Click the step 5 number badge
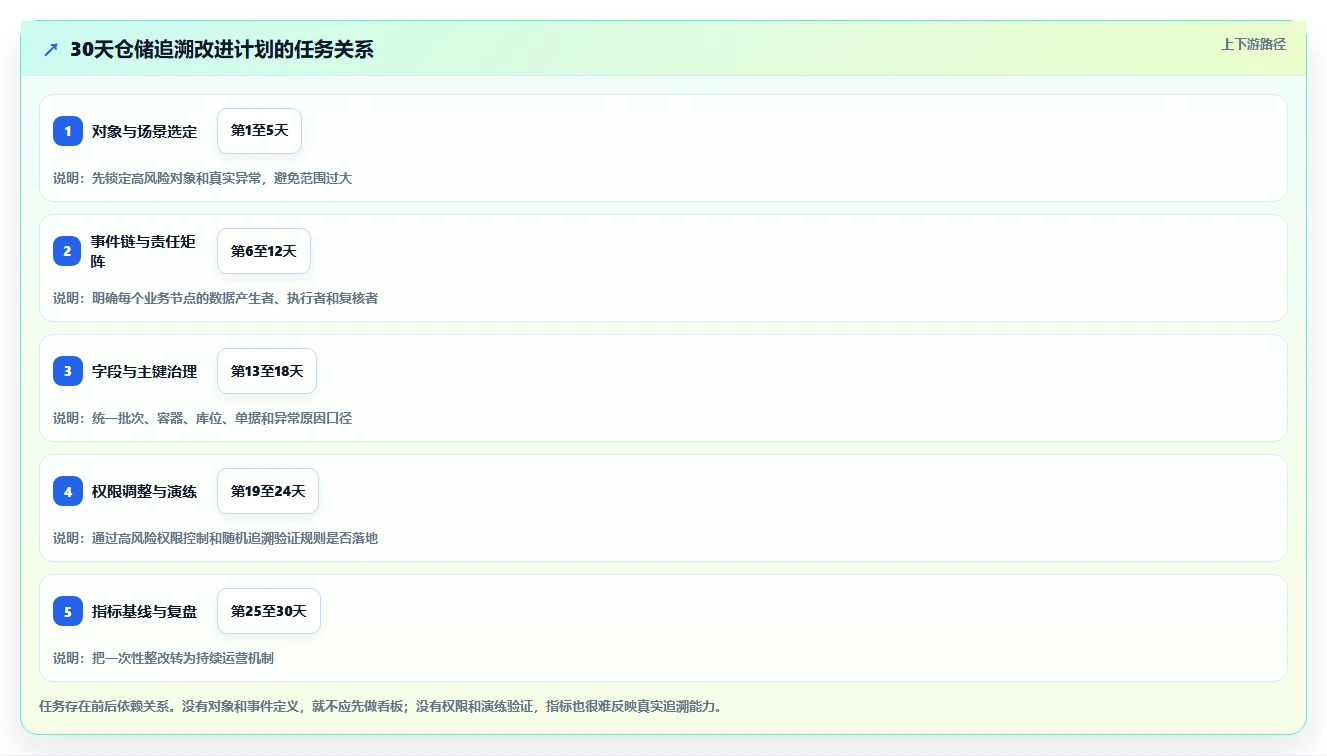Viewport: 1327px width, 756px height. click(x=68, y=611)
